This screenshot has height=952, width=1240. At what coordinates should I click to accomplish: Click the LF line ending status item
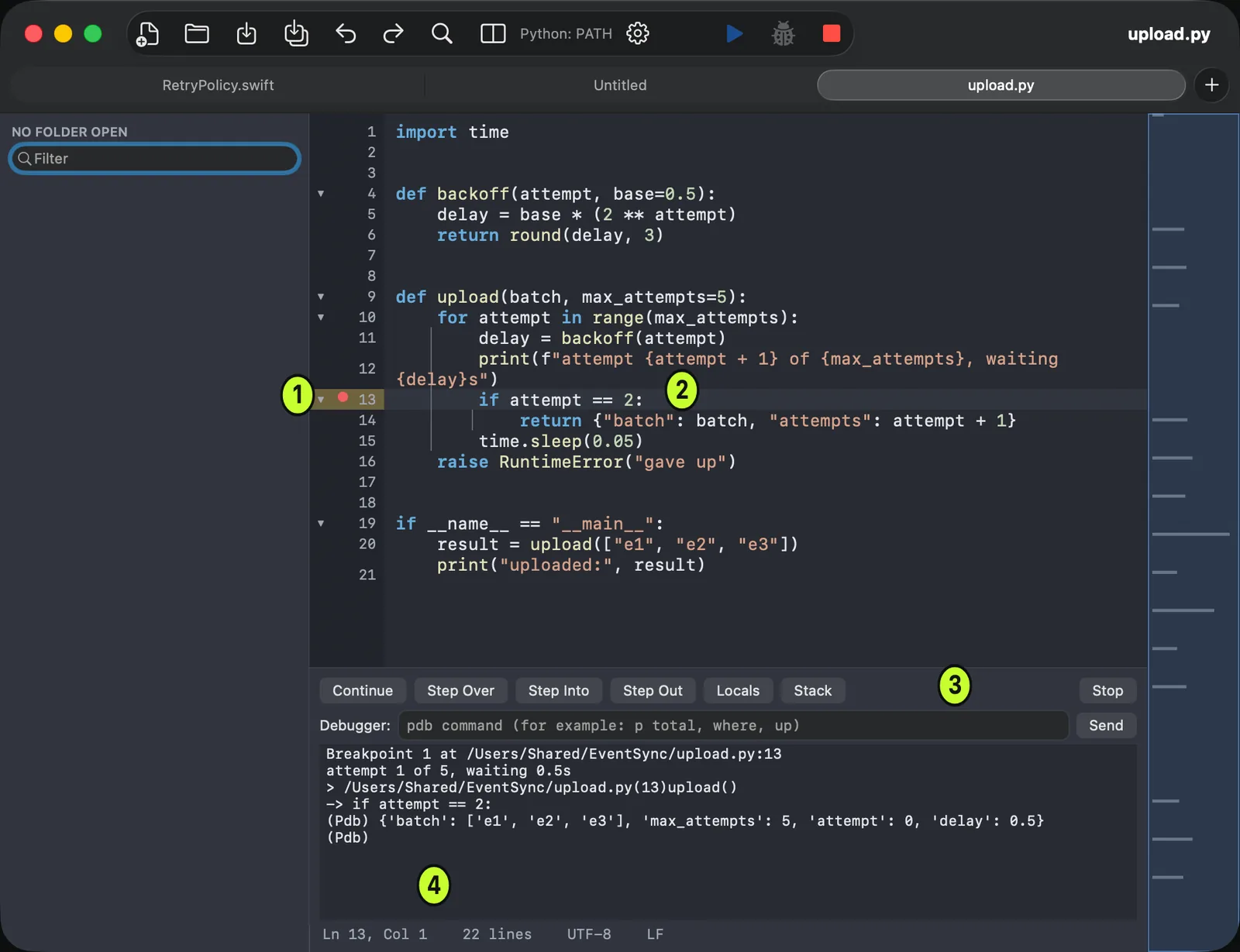(x=655, y=934)
